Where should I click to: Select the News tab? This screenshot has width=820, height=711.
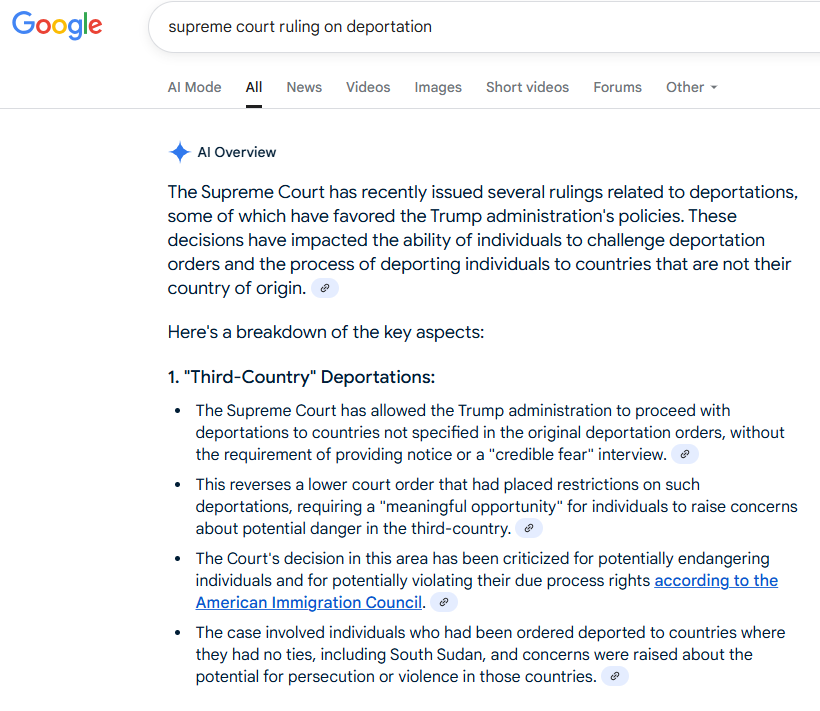tap(304, 87)
